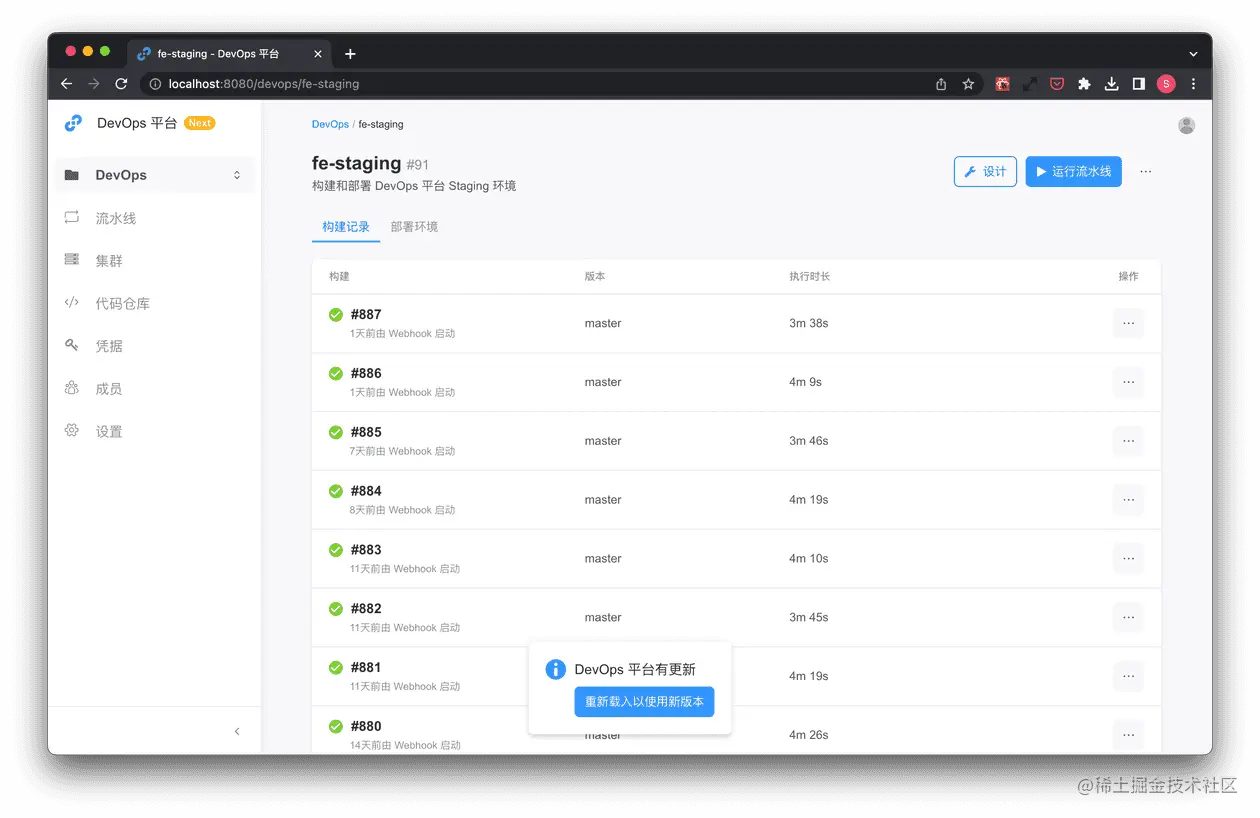
Task: Open the 流水线 pipeline sidebar item
Action: (155, 218)
